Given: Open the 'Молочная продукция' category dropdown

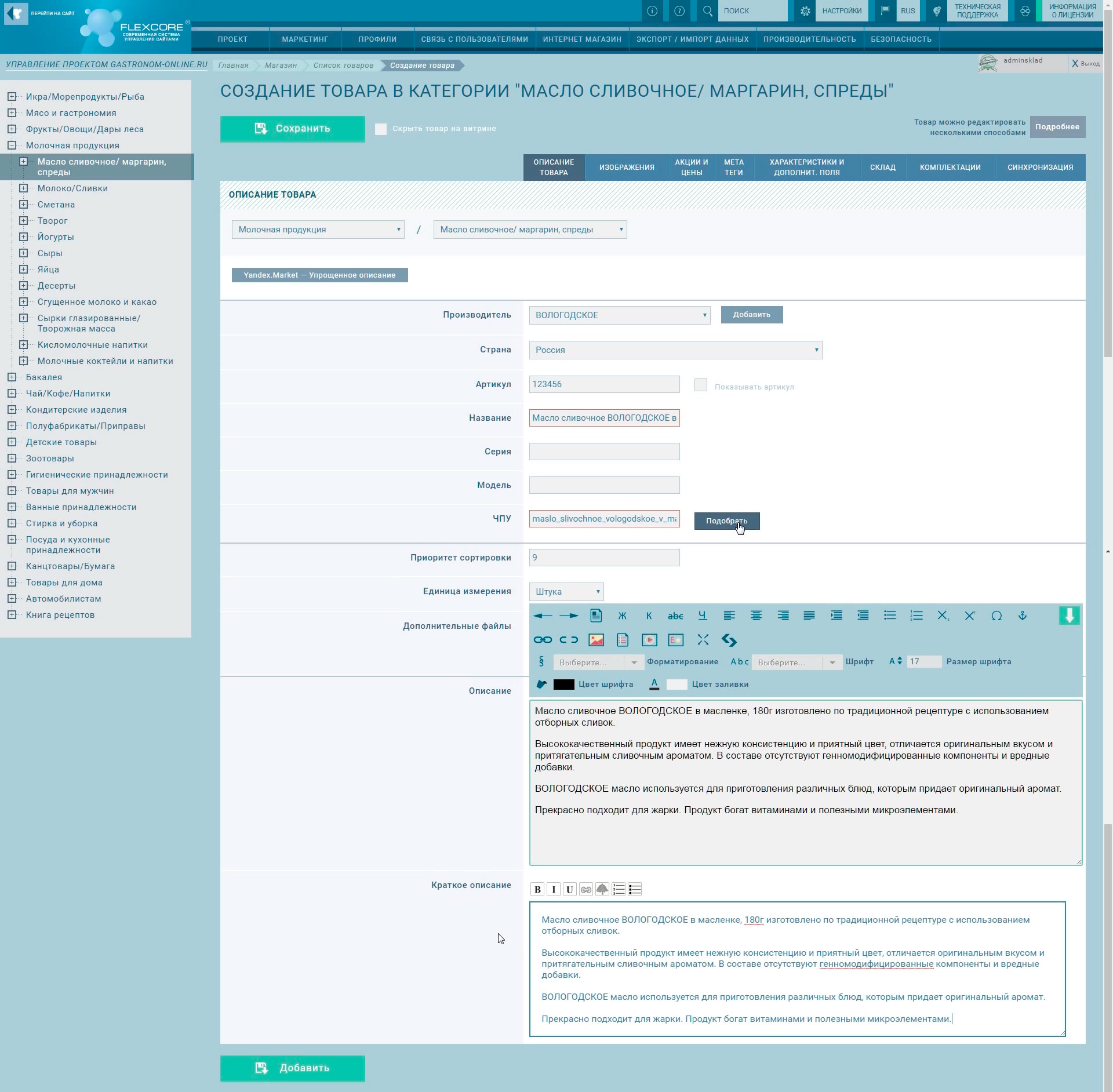Looking at the screenshot, I should 318,230.
